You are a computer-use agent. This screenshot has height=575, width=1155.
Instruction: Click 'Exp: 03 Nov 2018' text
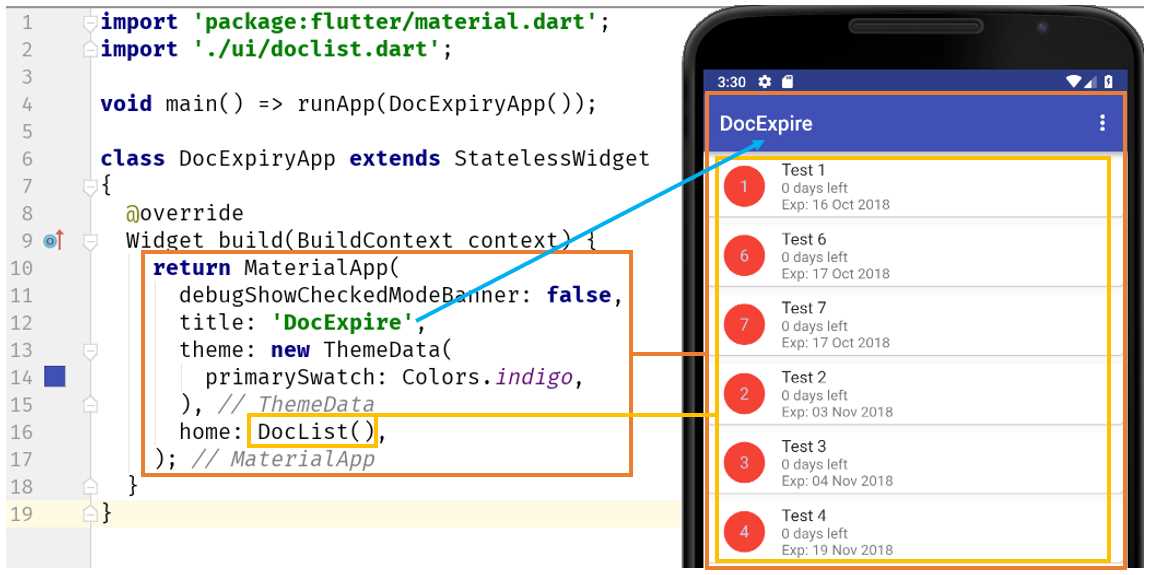(837, 412)
